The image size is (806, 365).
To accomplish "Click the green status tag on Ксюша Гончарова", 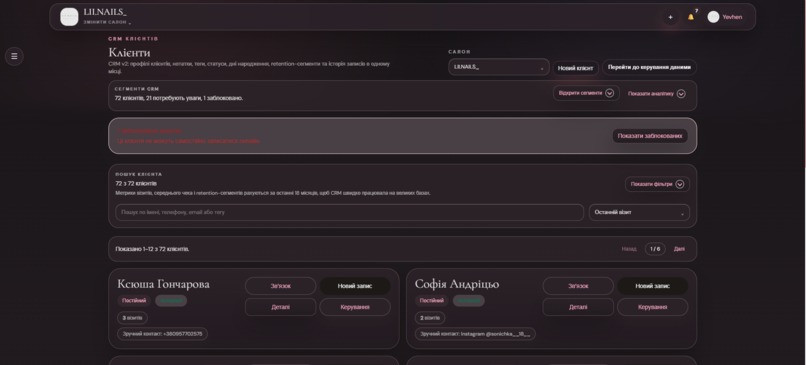I will [x=171, y=301].
